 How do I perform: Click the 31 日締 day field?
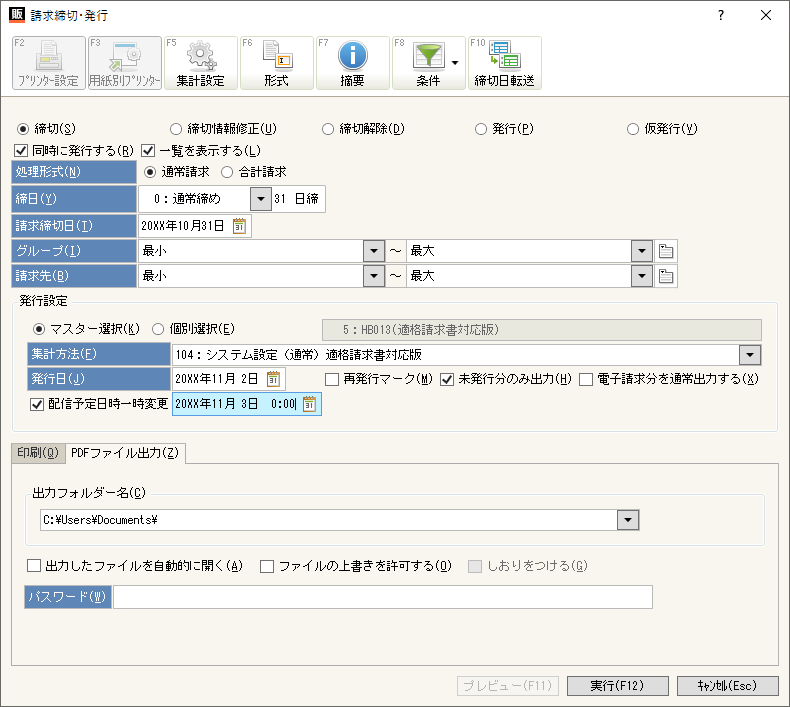pos(298,199)
